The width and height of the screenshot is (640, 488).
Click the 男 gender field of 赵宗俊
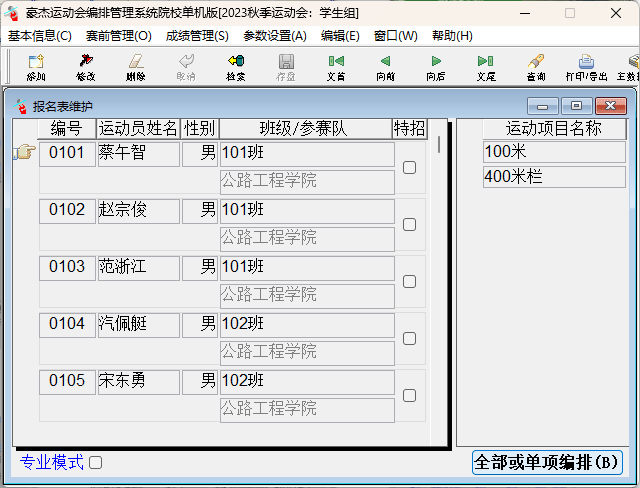coord(200,211)
